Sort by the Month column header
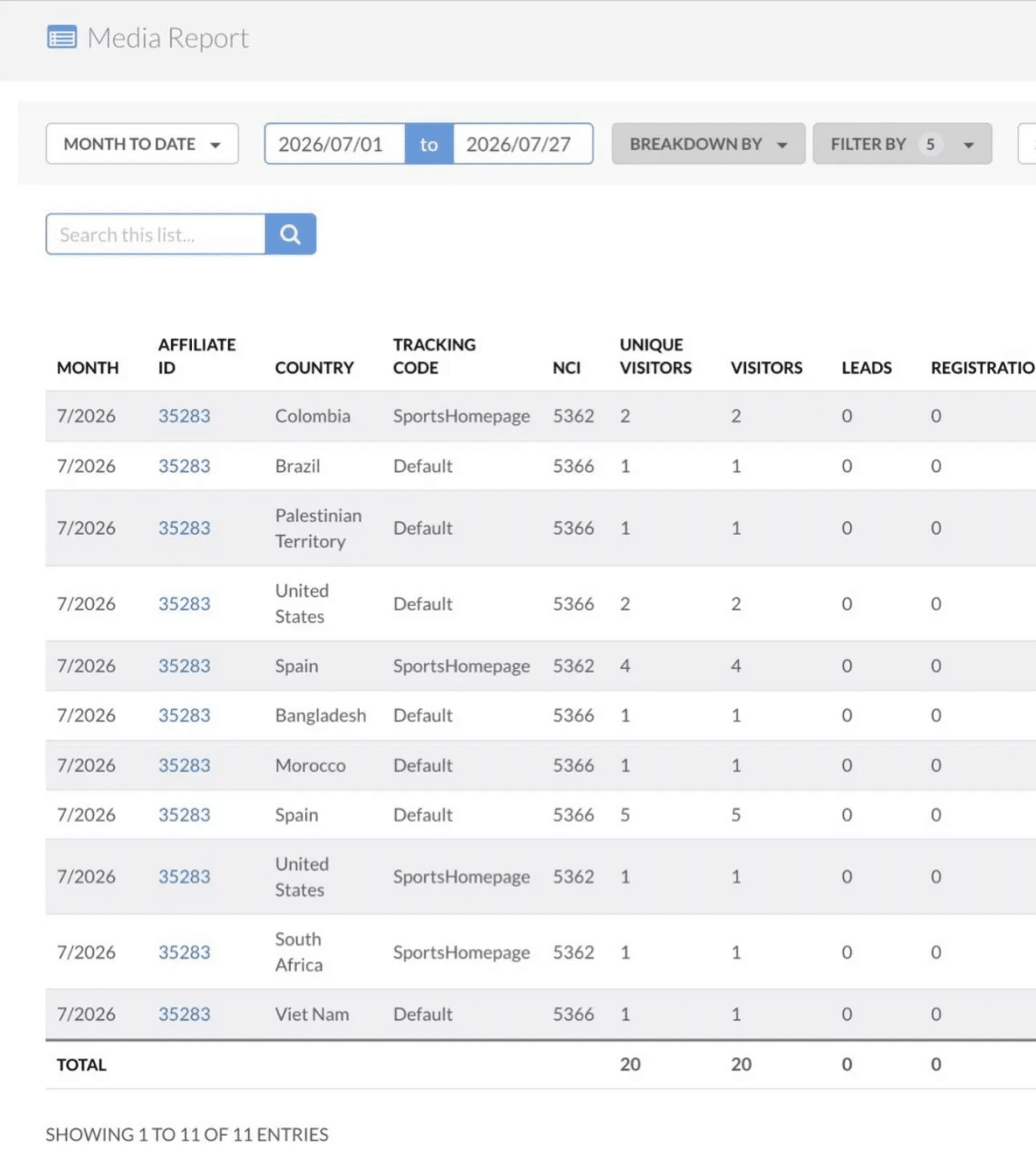 88,368
